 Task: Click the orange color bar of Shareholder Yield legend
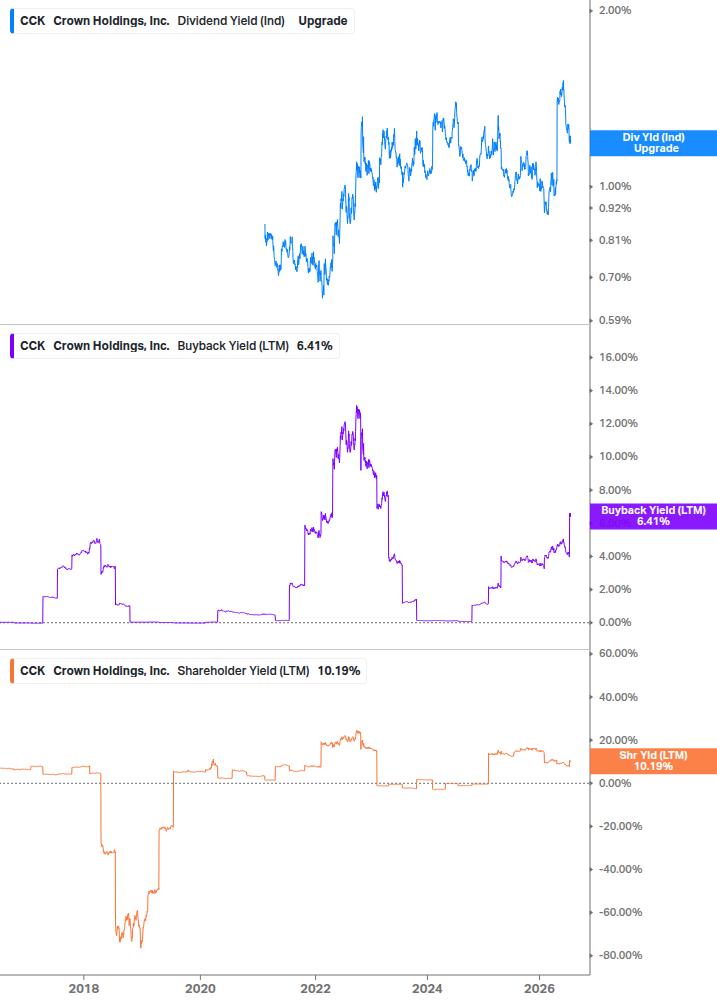pos(12,670)
